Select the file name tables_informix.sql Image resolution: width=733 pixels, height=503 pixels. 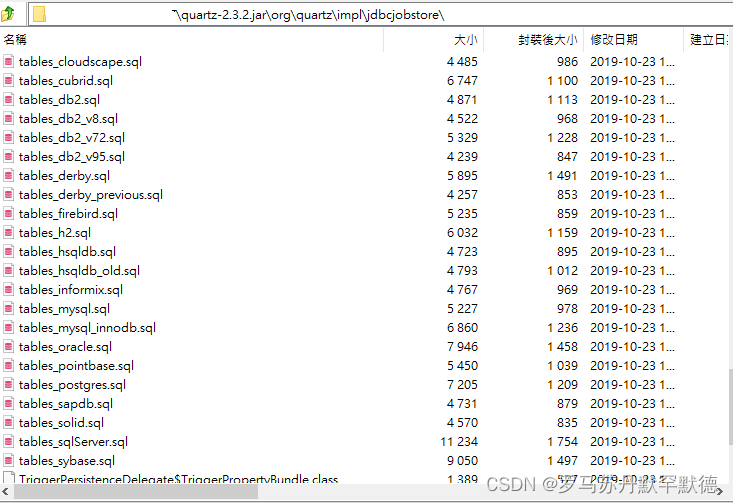[71, 290]
